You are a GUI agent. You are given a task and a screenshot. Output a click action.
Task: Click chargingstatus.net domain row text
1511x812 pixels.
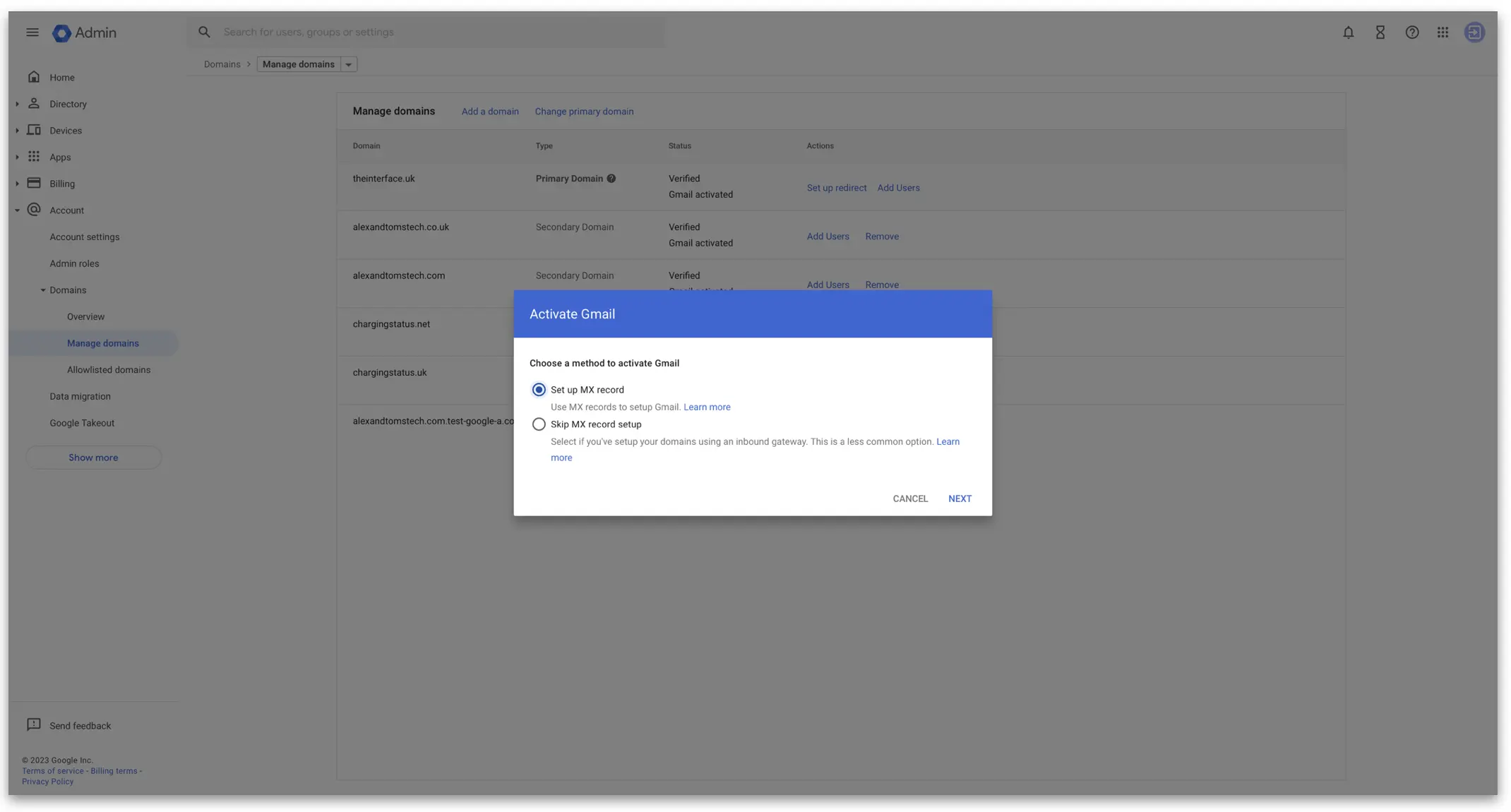pyautogui.click(x=391, y=324)
